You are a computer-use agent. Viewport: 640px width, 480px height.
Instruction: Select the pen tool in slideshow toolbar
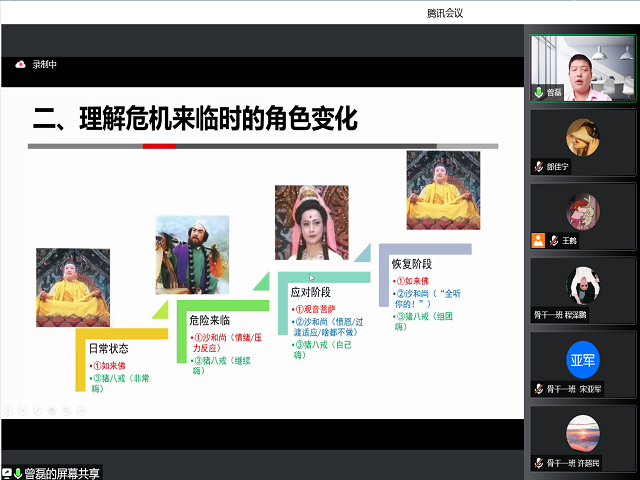pos(38,411)
